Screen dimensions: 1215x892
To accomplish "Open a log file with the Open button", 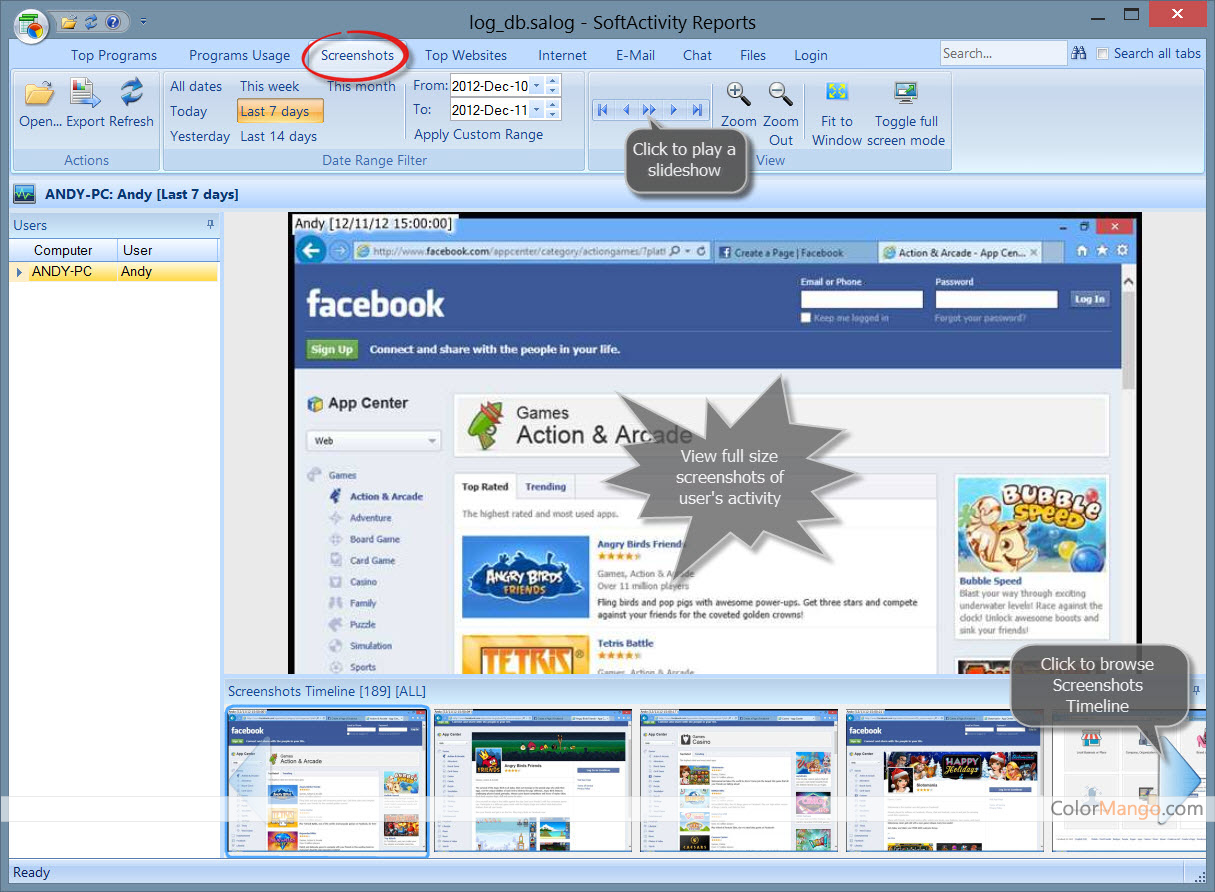I will click(x=40, y=105).
